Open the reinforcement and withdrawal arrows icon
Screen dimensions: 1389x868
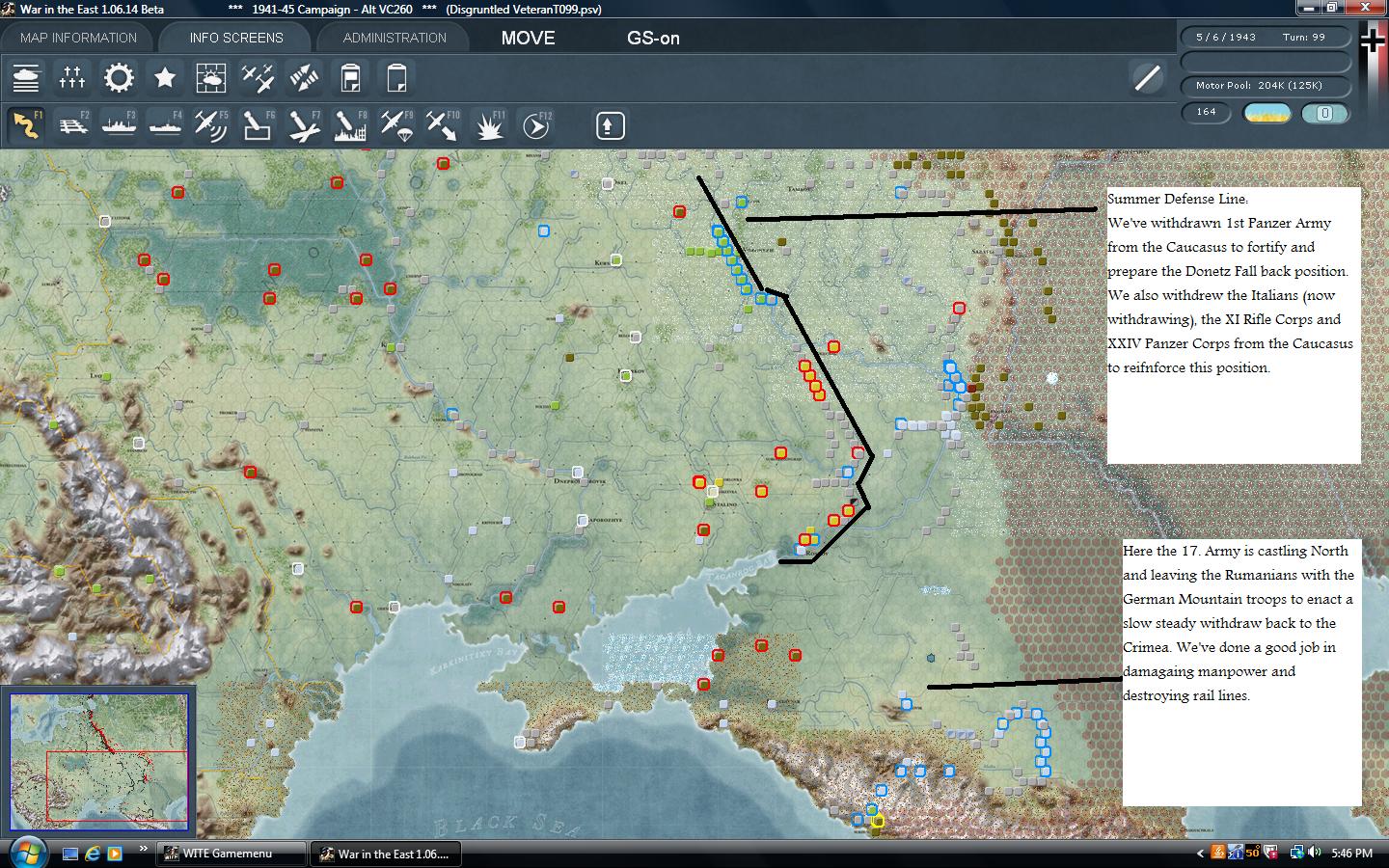click(304, 78)
